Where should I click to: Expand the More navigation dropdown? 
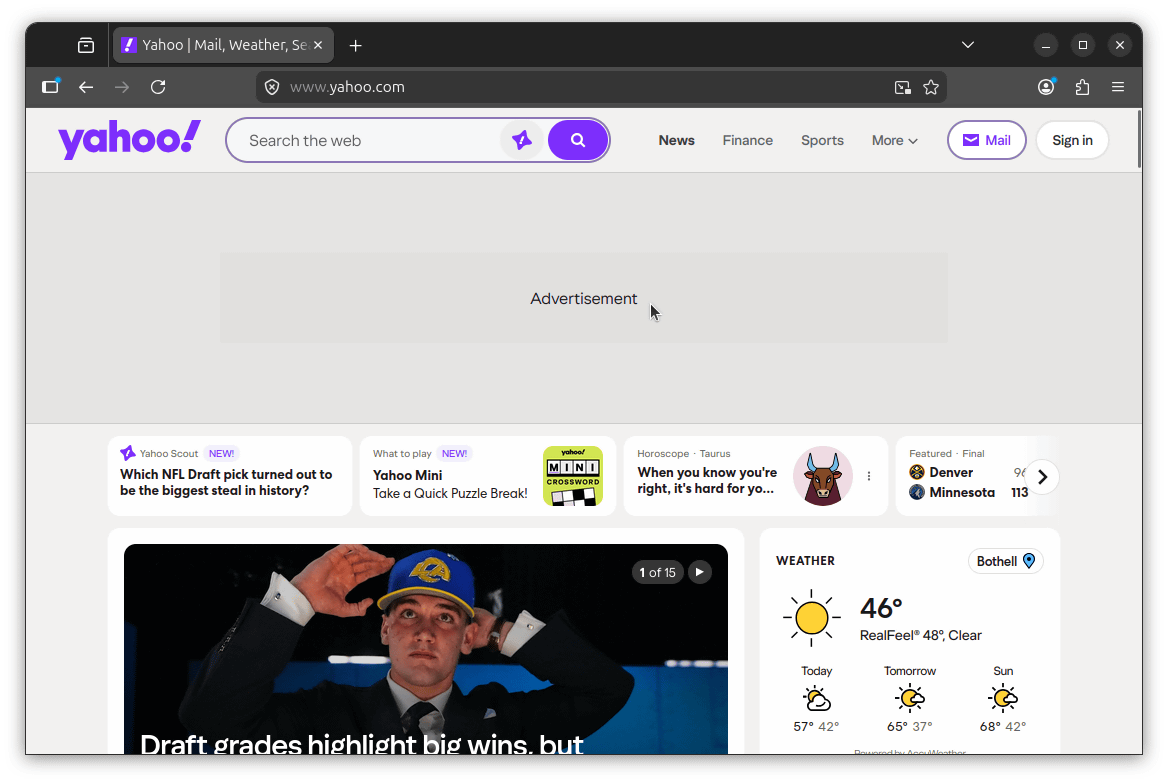click(894, 140)
